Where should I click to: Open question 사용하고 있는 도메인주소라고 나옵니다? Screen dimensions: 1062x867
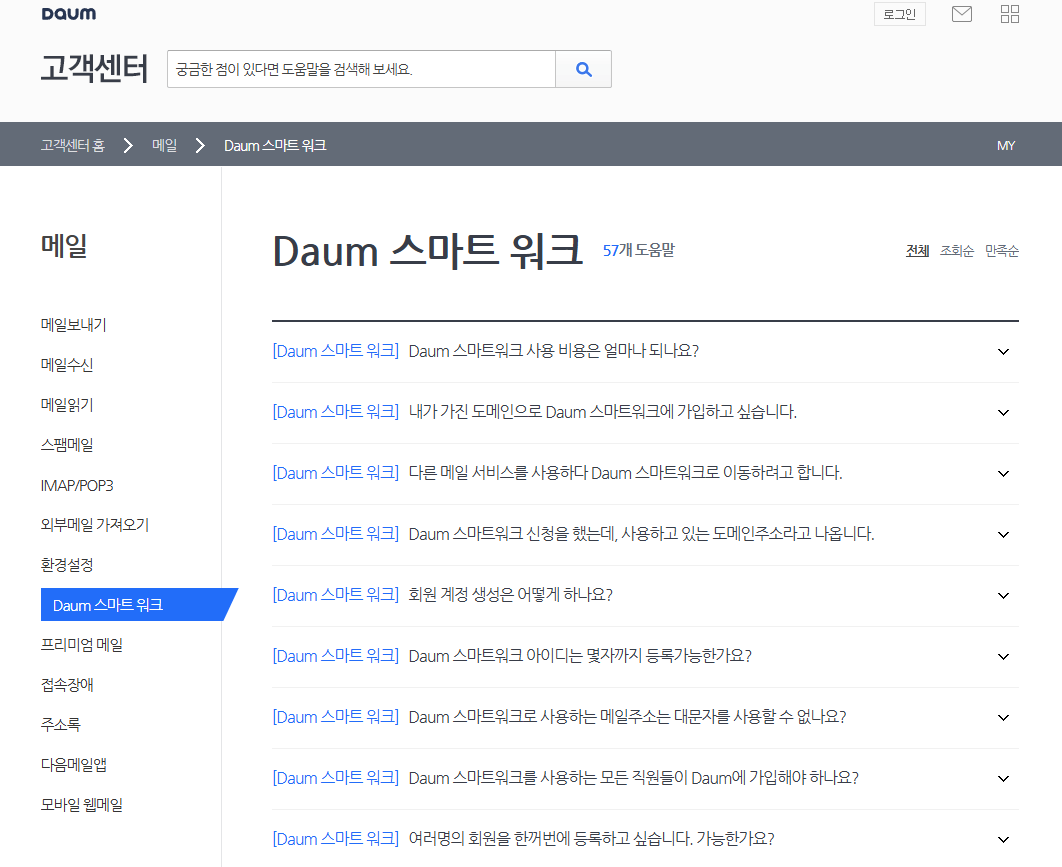click(641, 534)
